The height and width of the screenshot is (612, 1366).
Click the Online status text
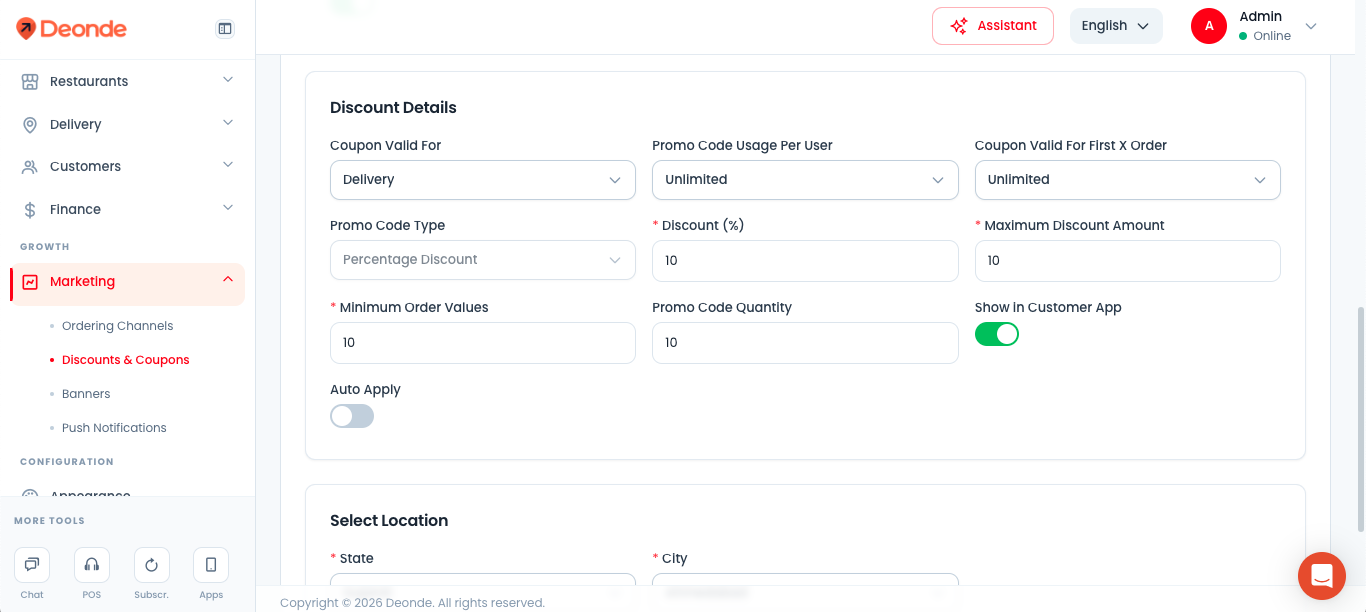tap(1272, 36)
